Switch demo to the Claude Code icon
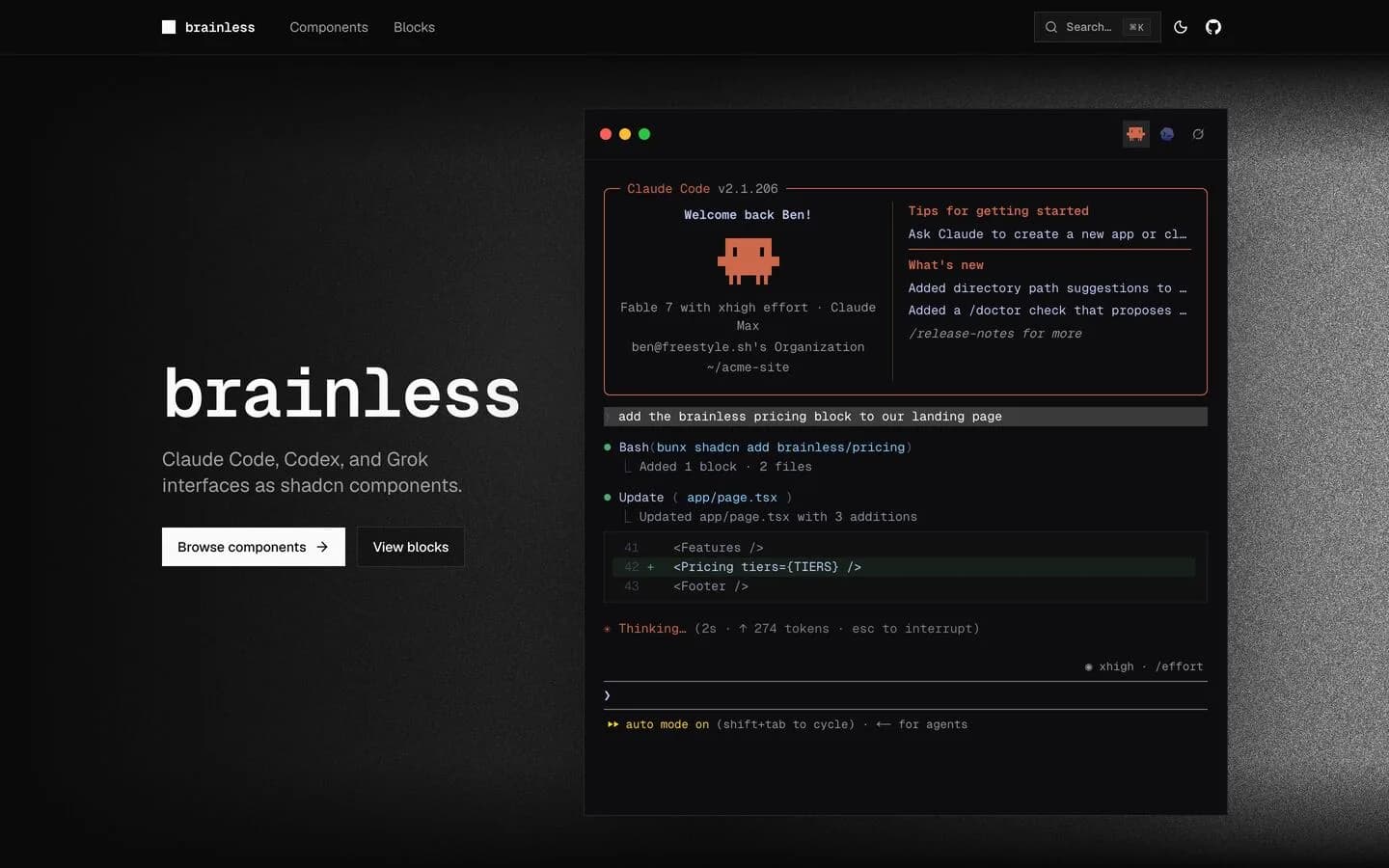The width and height of the screenshot is (1389, 868). 1136,134
